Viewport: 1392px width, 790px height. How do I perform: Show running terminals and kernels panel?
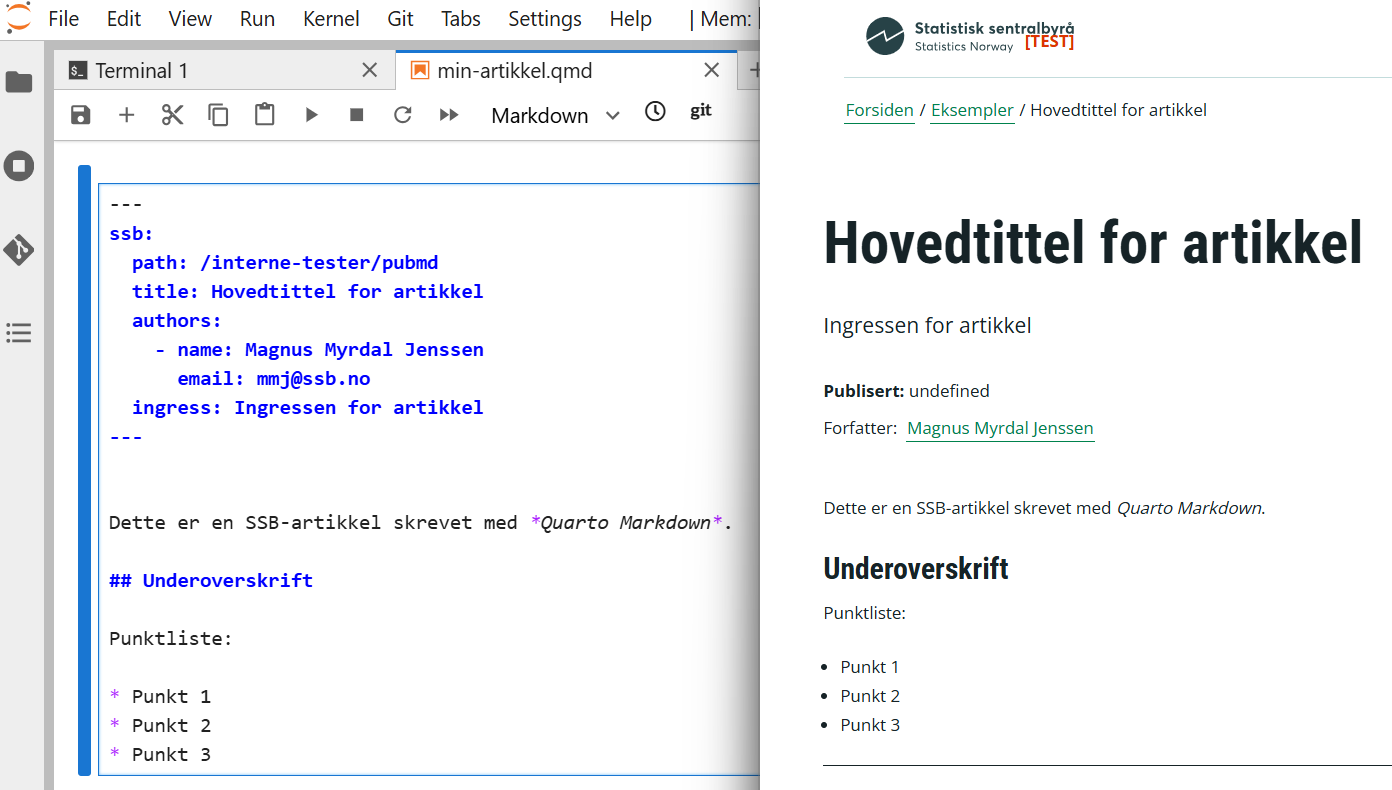pyautogui.click(x=19, y=165)
